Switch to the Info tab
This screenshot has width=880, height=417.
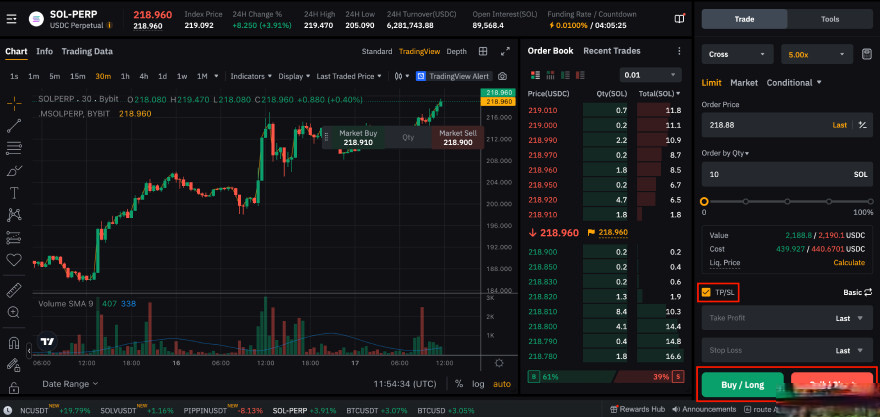click(44, 51)
